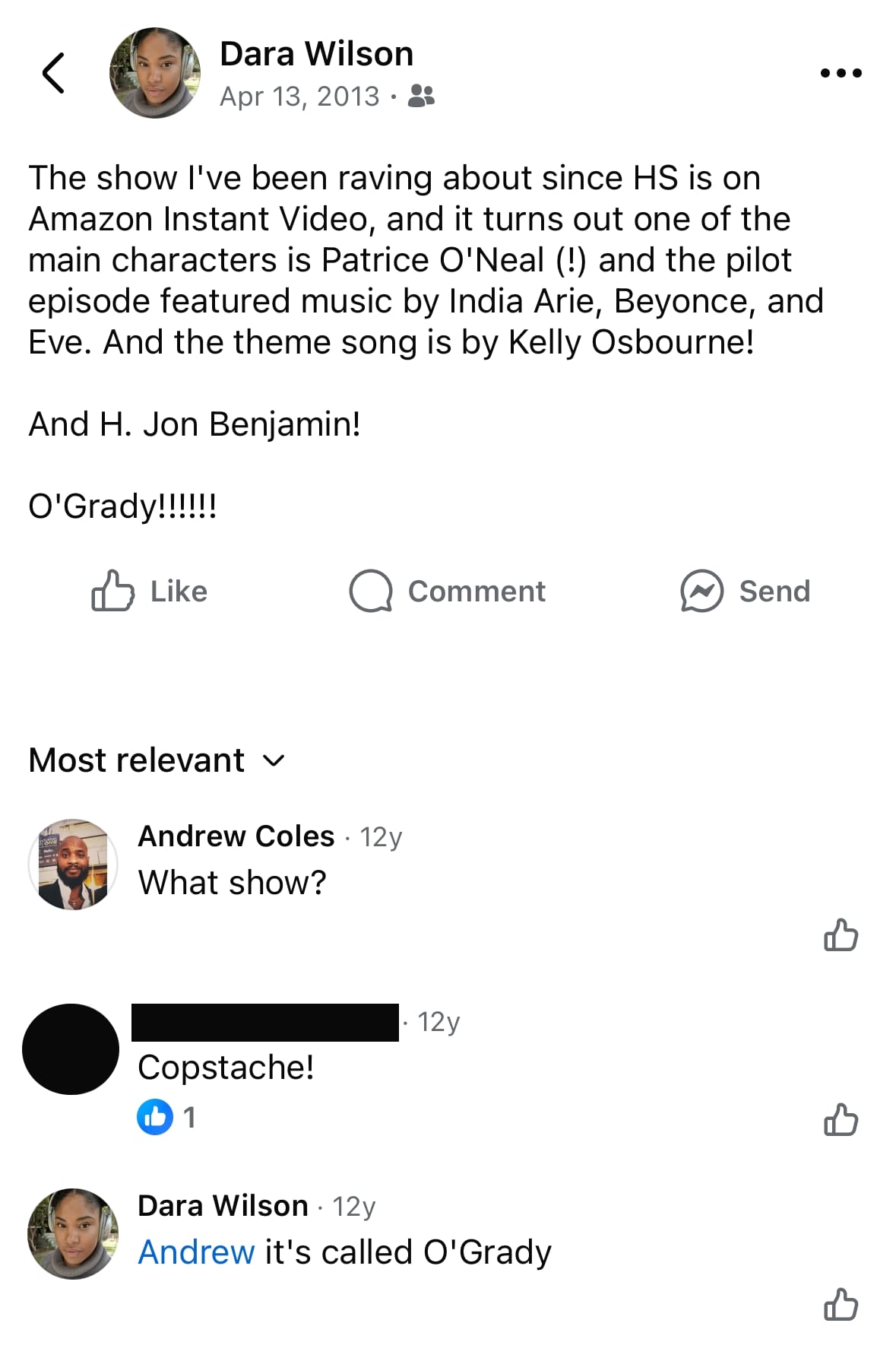
Task: Open Andrew Coles' comment avatar
Action: (73, 865)
